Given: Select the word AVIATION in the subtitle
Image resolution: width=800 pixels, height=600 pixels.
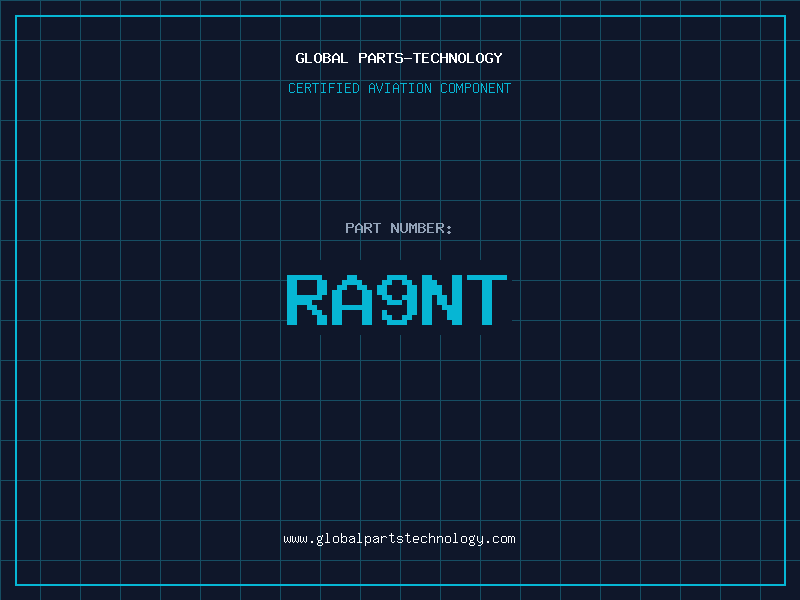Looking at the screenshot, I should coord(400,88).
